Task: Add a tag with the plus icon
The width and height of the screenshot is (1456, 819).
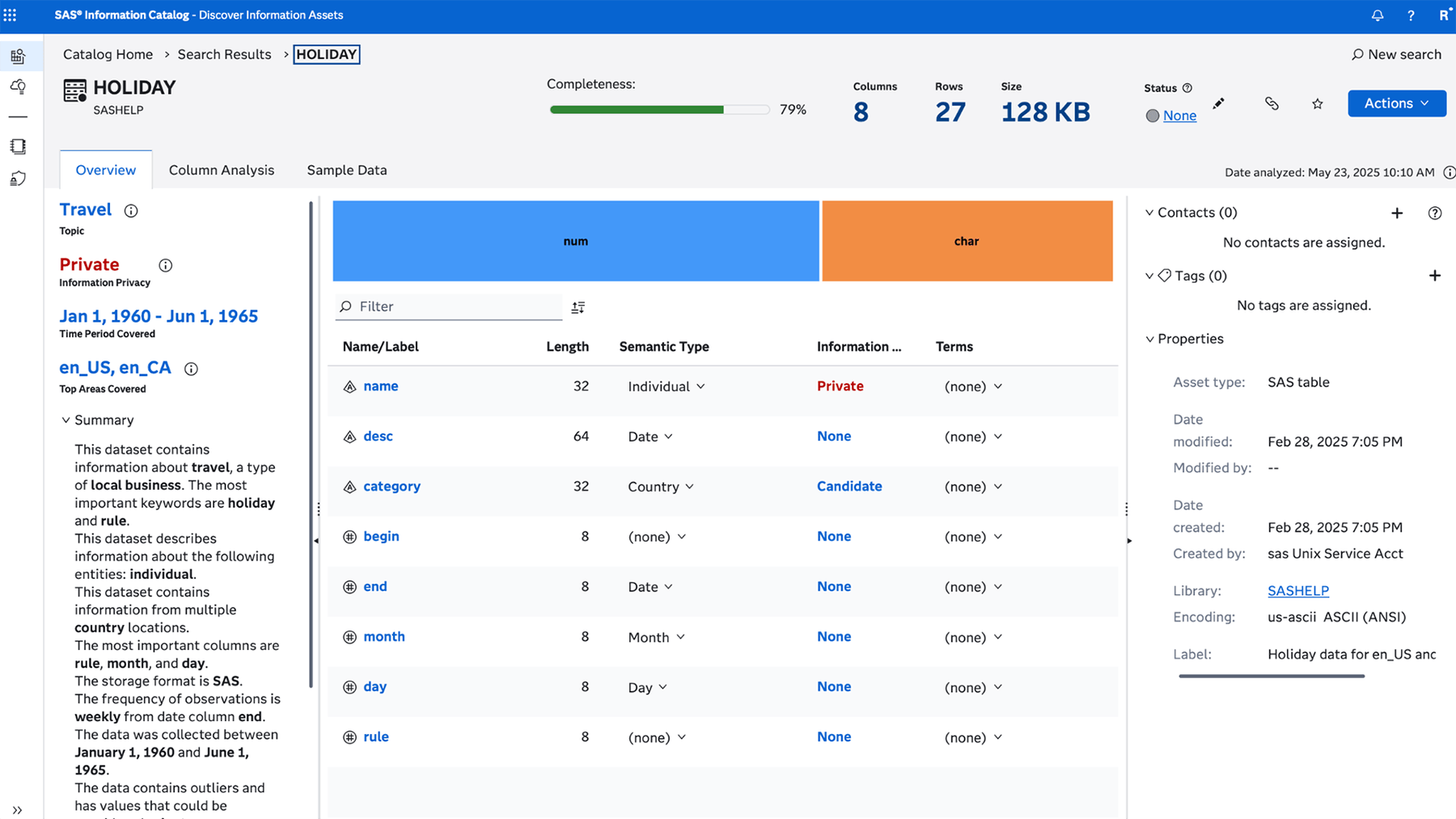Action: pos(1435,276)
